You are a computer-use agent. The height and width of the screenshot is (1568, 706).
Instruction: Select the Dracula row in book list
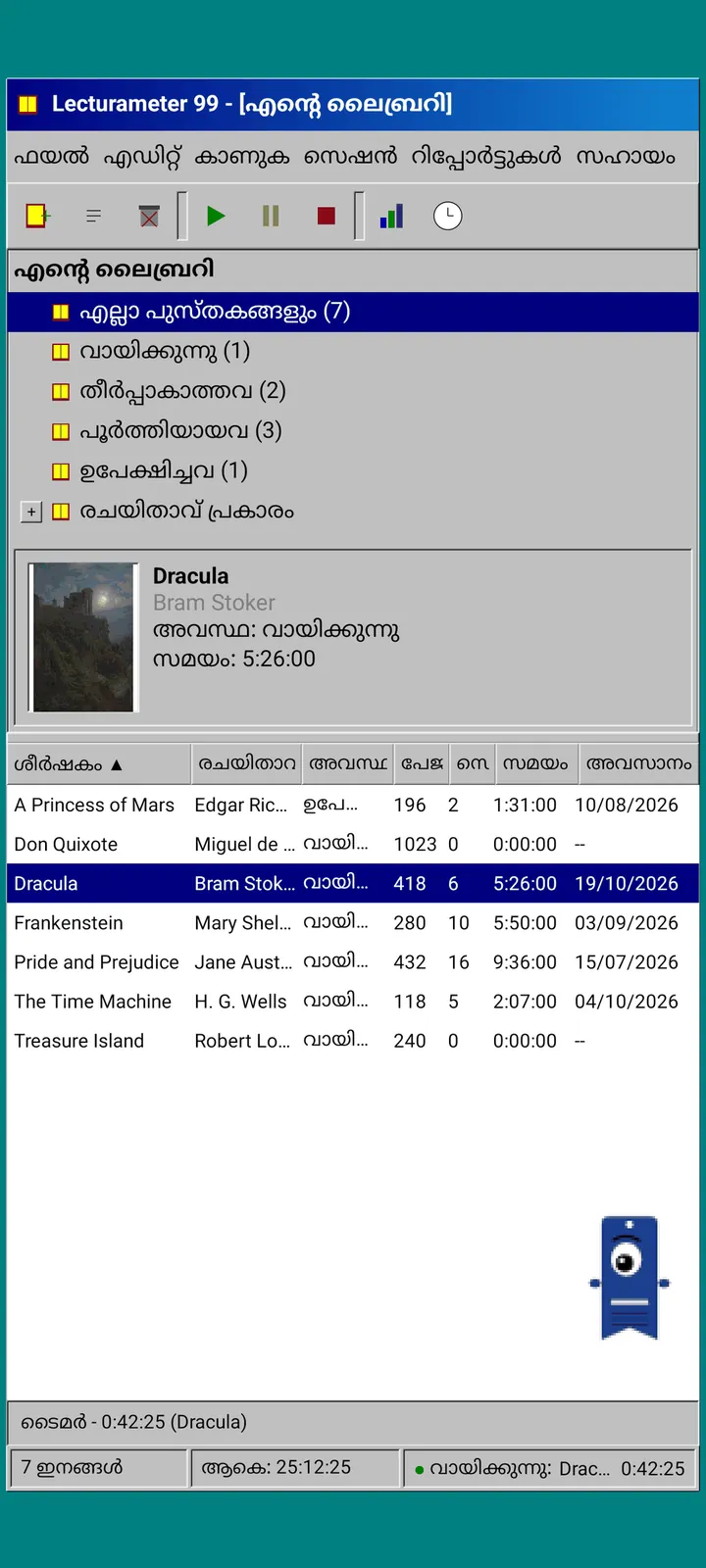(x=353, y=883)
